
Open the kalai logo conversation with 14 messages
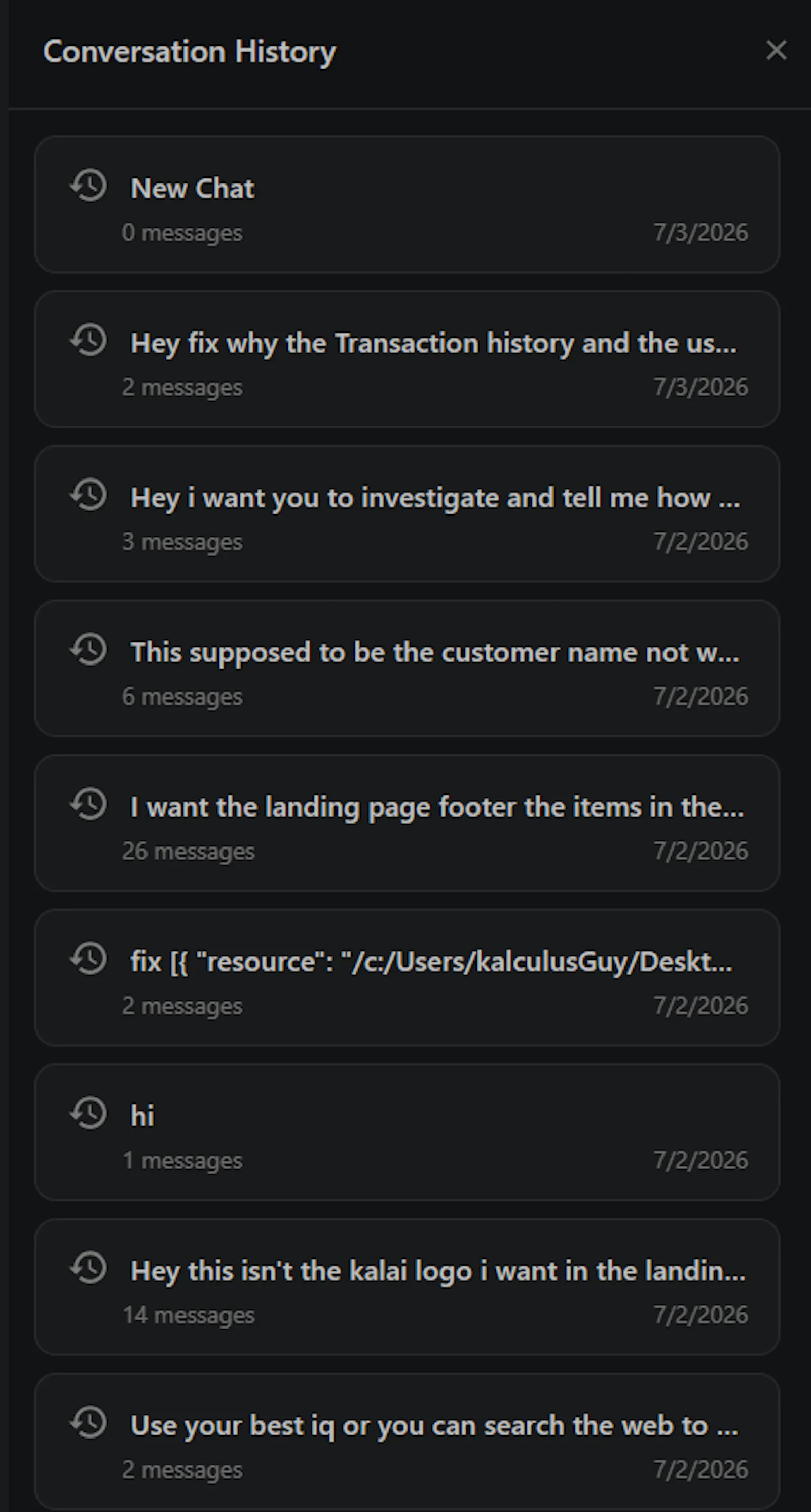pos(407,1286)
